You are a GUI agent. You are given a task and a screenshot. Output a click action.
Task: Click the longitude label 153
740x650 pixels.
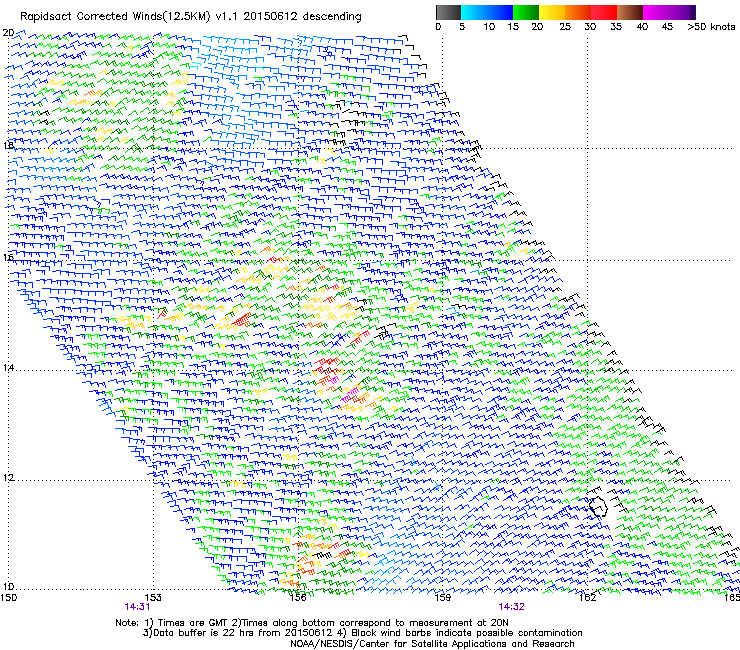click(x=153, y=598)
